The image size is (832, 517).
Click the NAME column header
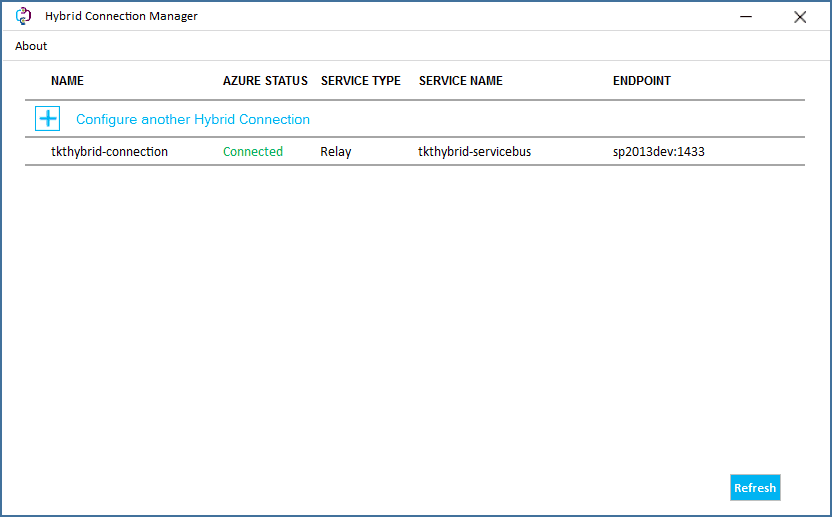(67, 81)
